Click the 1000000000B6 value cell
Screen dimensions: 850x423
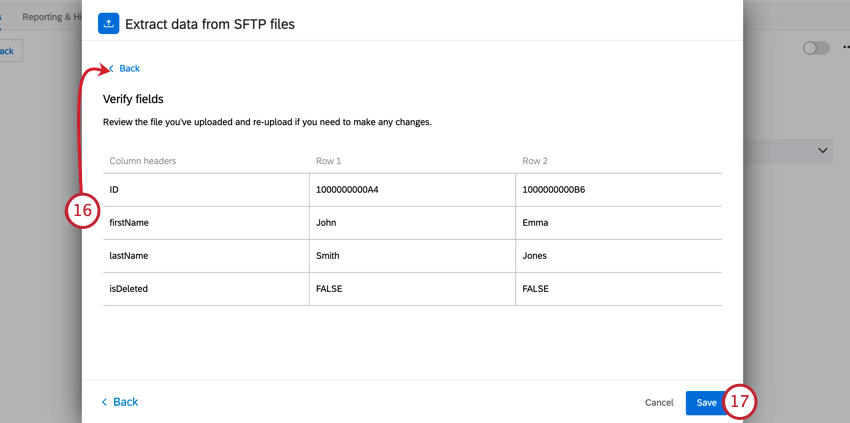click(x=619, y=190)
